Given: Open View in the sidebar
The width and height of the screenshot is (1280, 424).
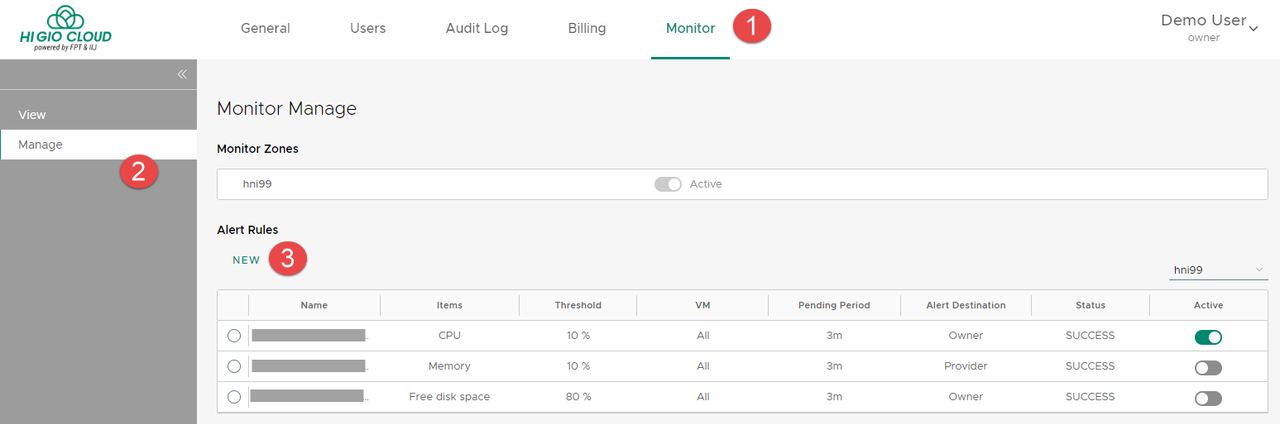Looking at the screenshot, I should 32,115.
